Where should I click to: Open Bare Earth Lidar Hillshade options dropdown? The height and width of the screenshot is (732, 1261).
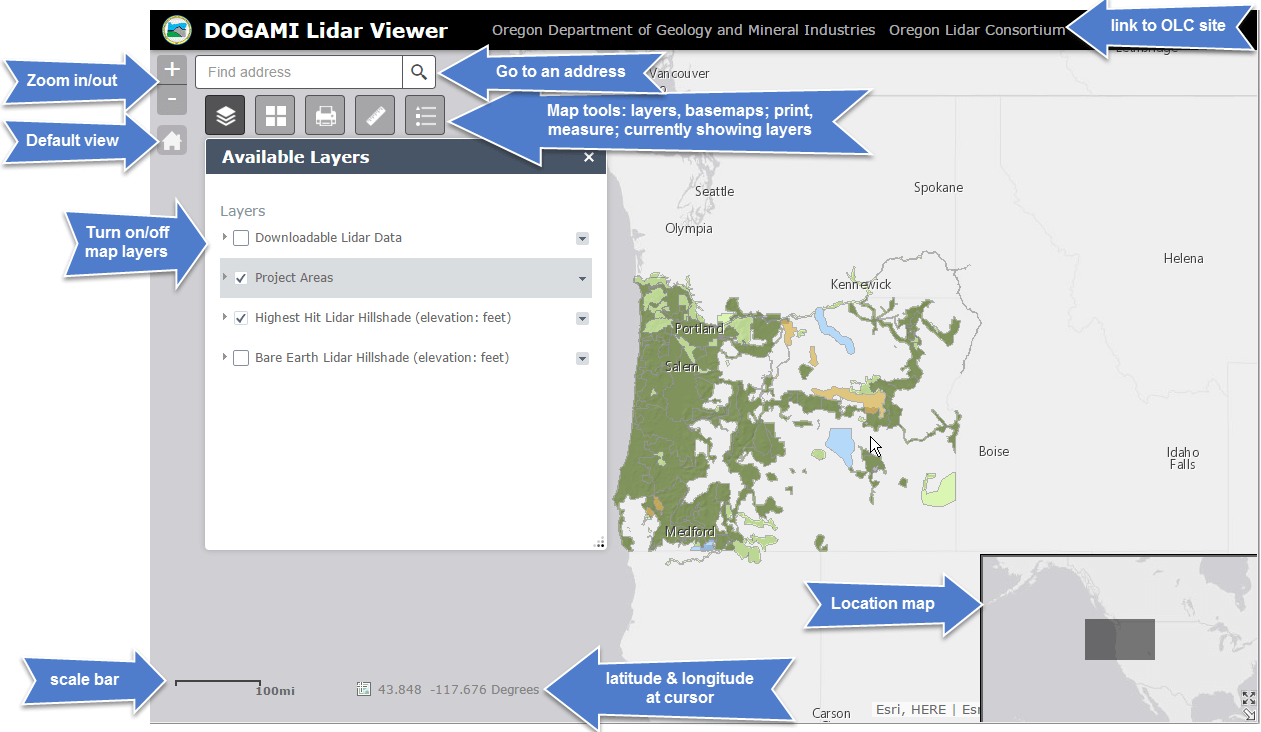582,359
